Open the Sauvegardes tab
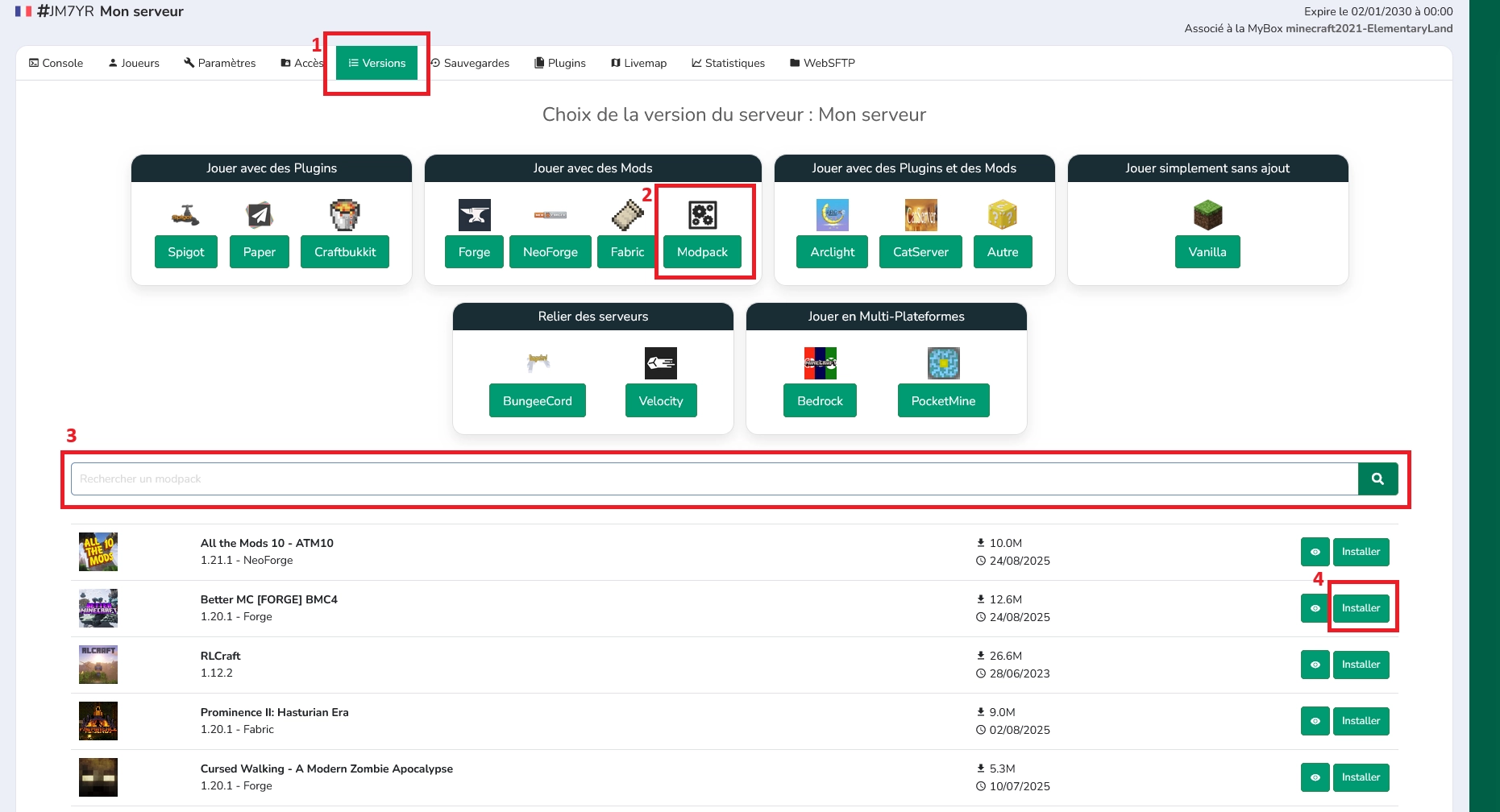 [x=470, y=63]
